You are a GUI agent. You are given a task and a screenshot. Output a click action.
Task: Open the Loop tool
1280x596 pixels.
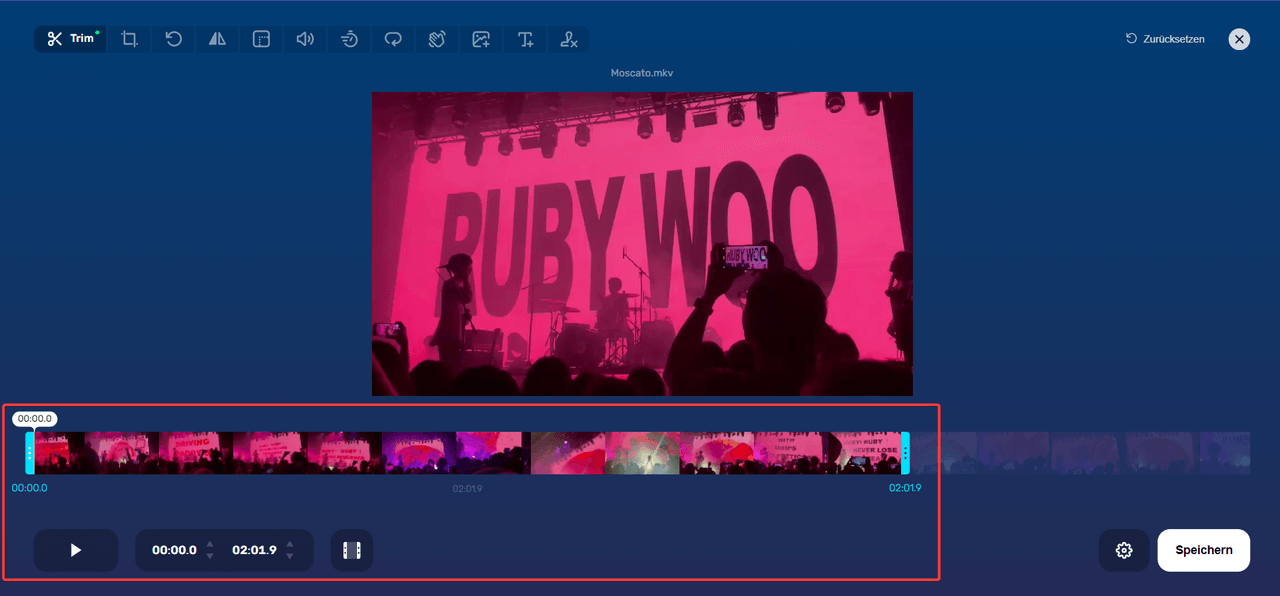393,39
